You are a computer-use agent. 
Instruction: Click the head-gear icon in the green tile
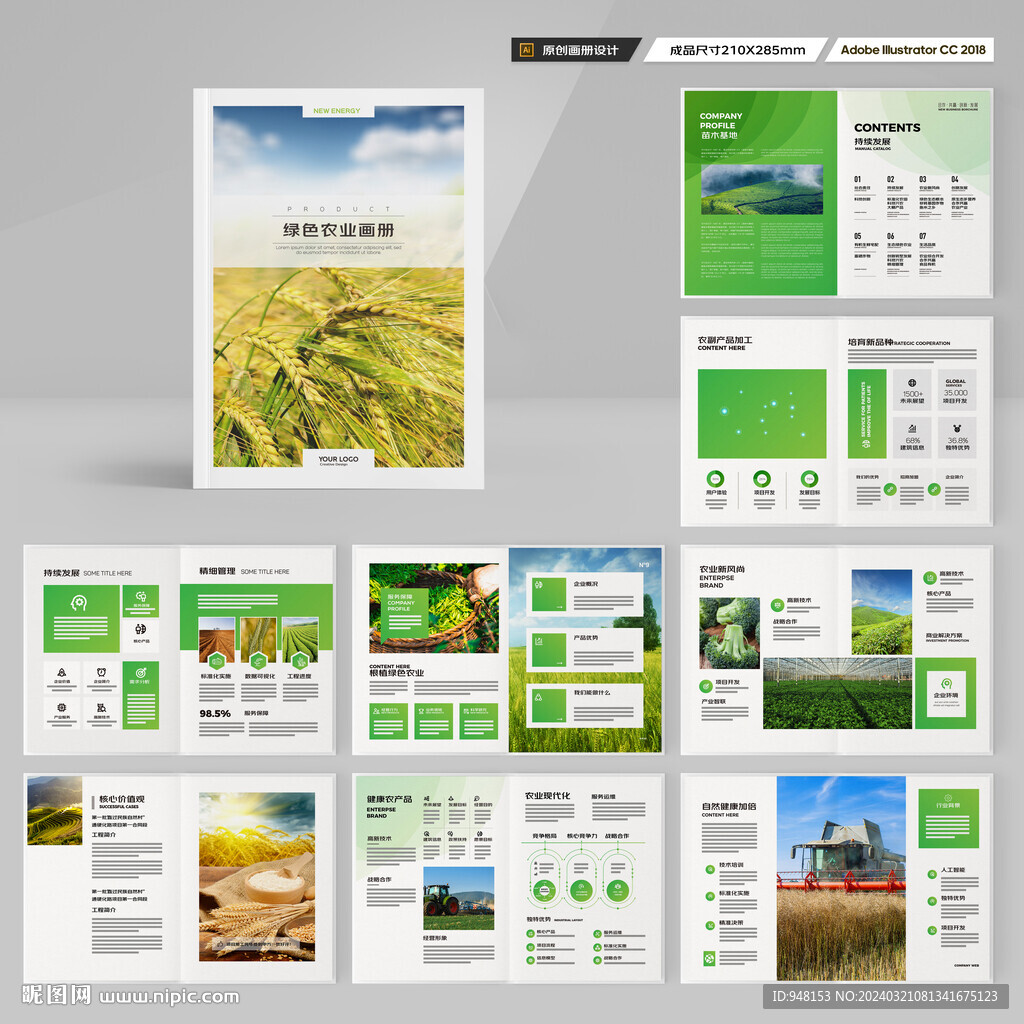pos(79,603)
